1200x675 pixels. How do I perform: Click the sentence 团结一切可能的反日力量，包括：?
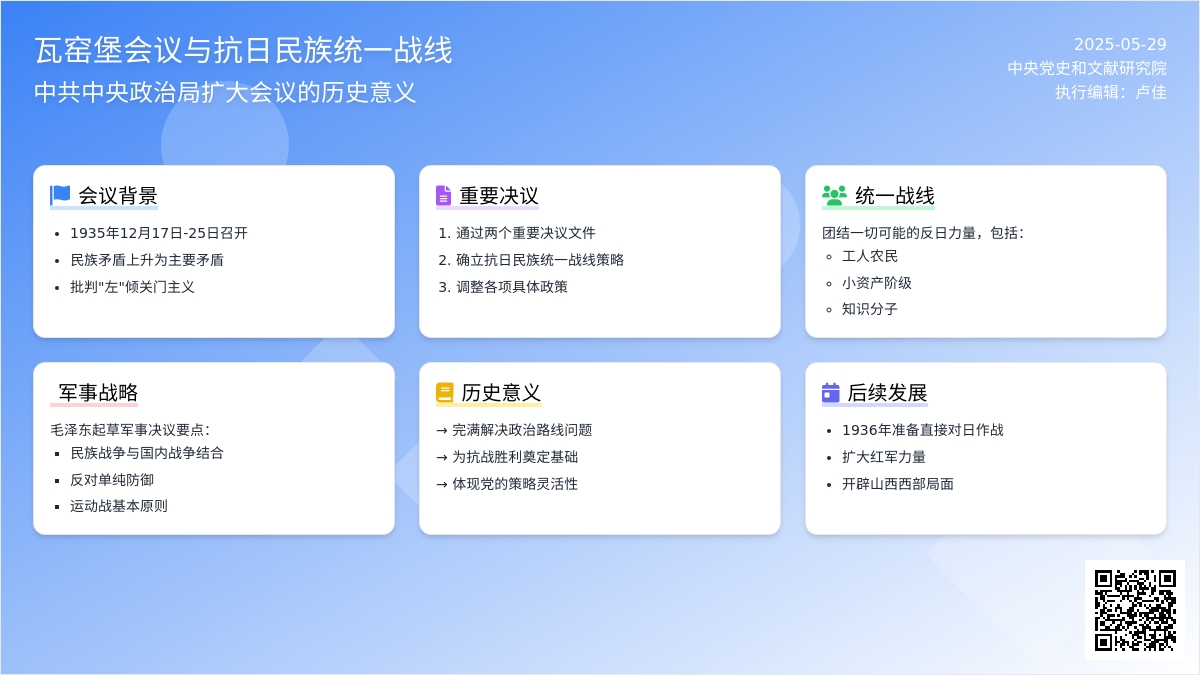pyautogui.click(x=923, y=233)
